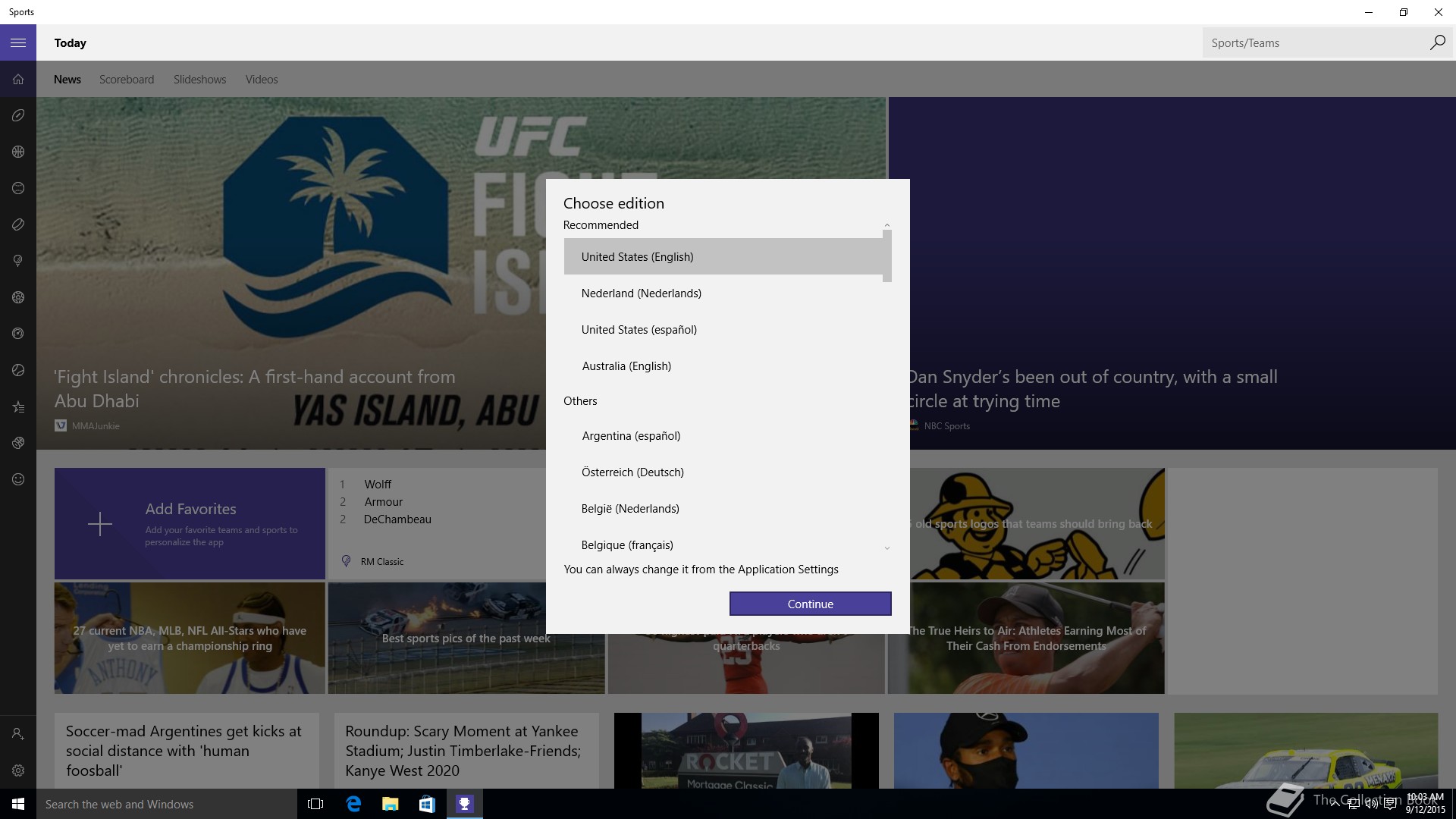
Task: Open 27 current All-Stars championship ring story
Action: (x=190, y=638)
